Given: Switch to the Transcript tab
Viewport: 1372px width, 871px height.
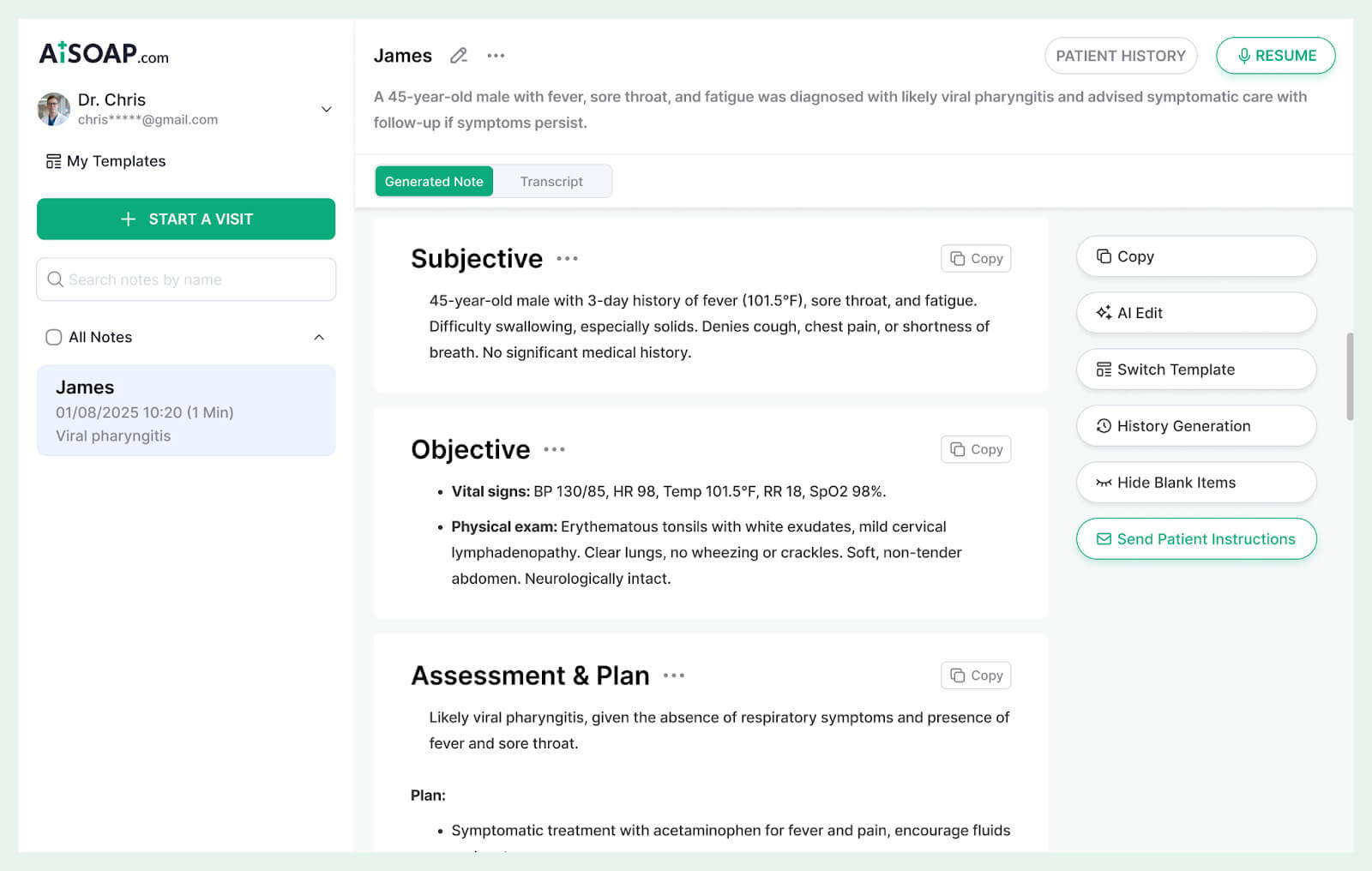Looking at the screenshot, I should (551, 181).
